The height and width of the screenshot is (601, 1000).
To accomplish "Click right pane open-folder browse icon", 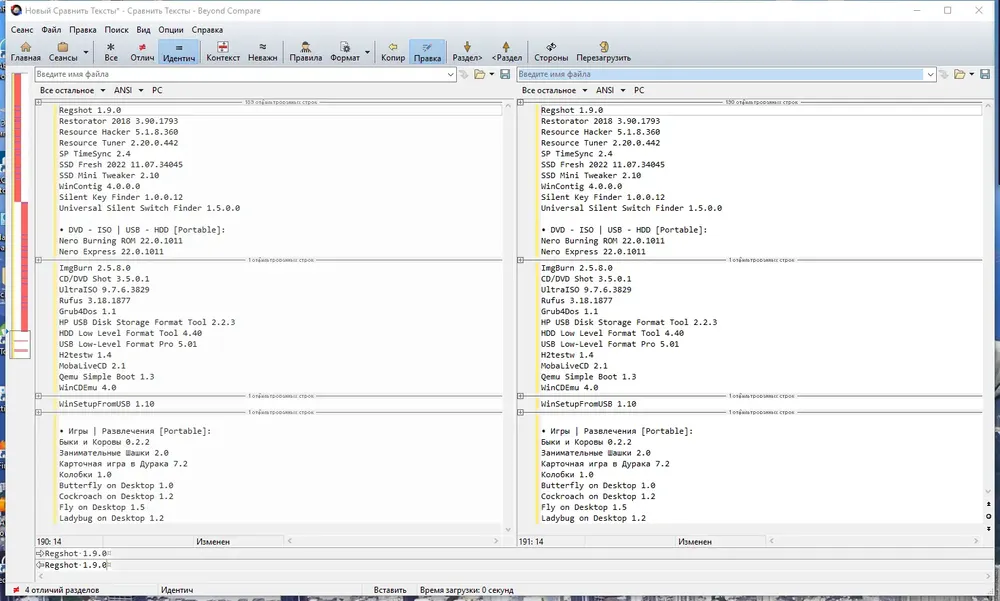I will 959,75.
